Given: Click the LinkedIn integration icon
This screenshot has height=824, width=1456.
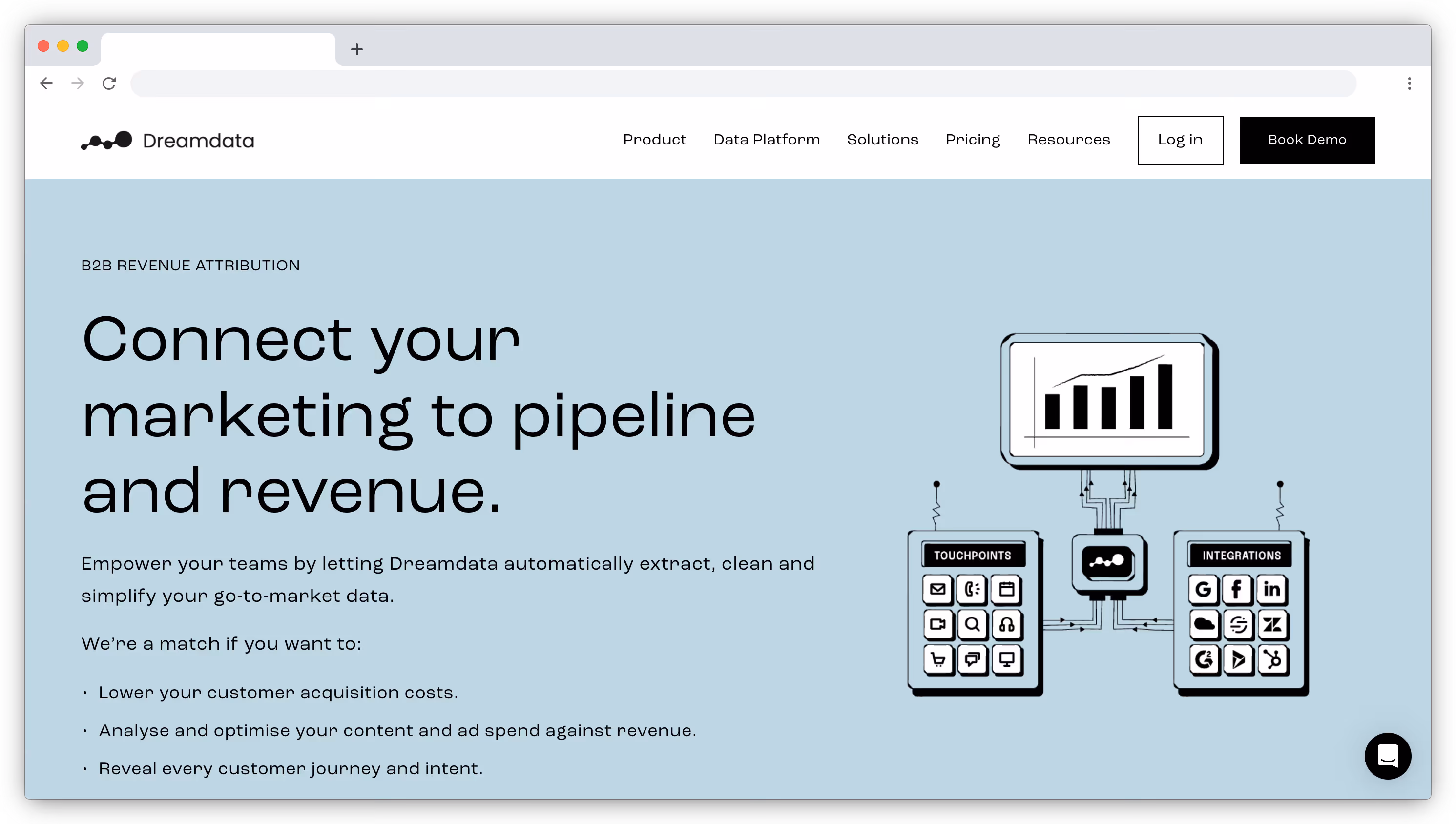Looking at the screenshot, I should (1272, 590).
